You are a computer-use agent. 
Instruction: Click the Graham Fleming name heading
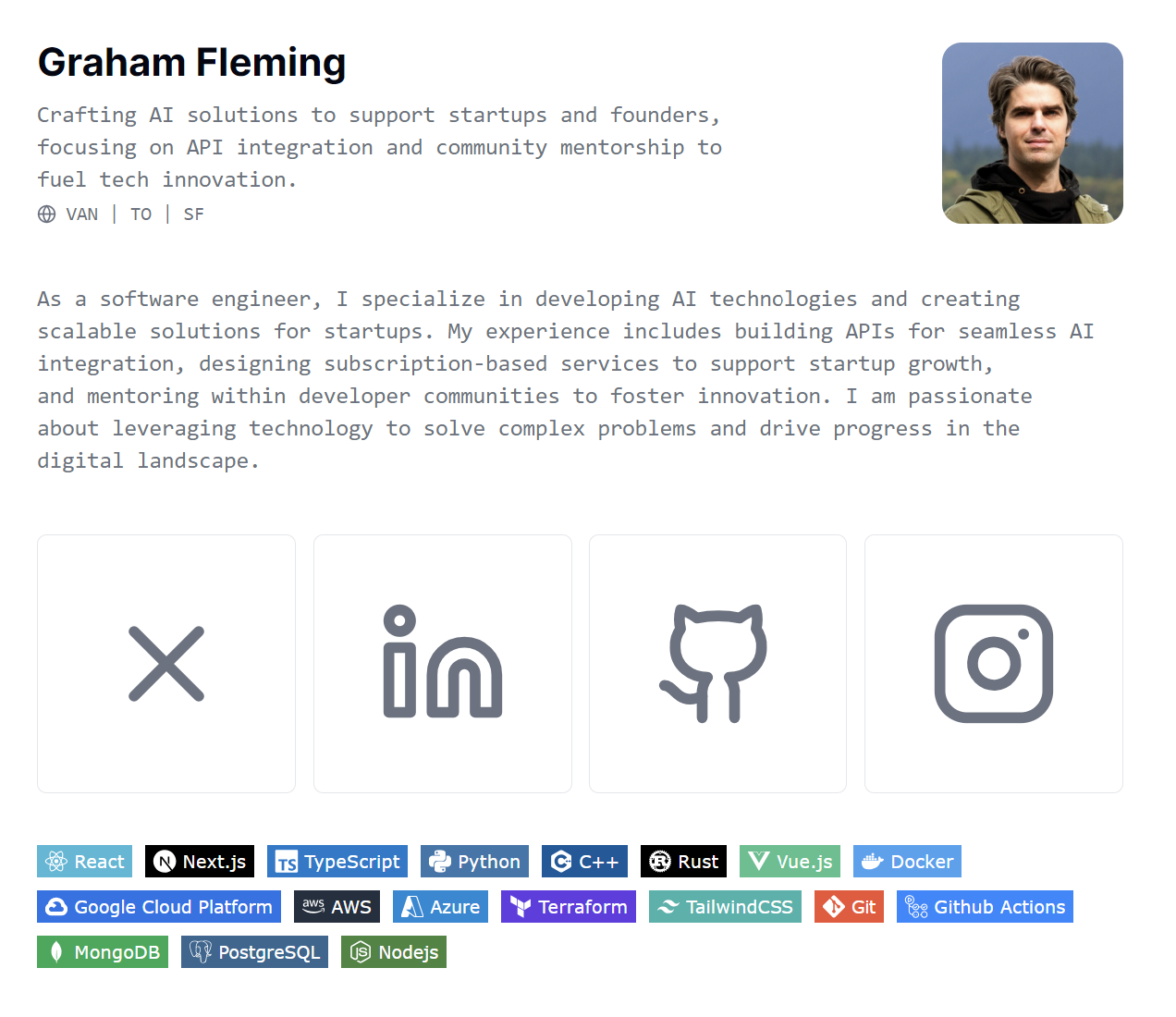click(x=192, y=63)
